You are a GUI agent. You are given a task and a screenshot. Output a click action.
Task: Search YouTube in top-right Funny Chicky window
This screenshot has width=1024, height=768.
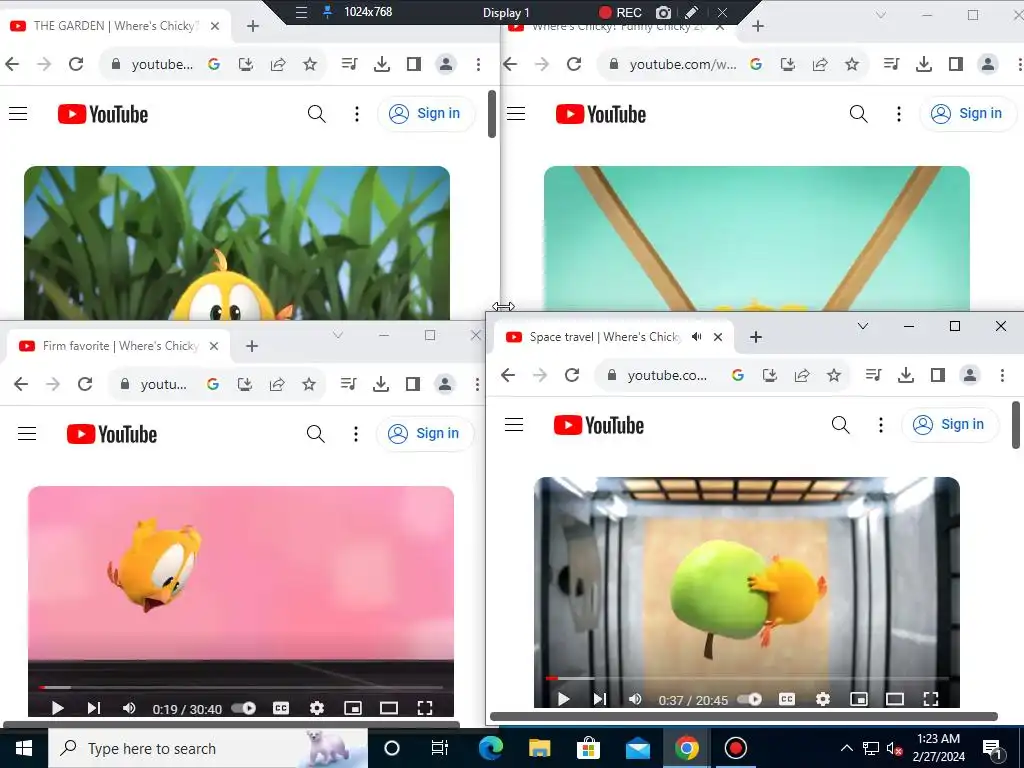point(858,114)
